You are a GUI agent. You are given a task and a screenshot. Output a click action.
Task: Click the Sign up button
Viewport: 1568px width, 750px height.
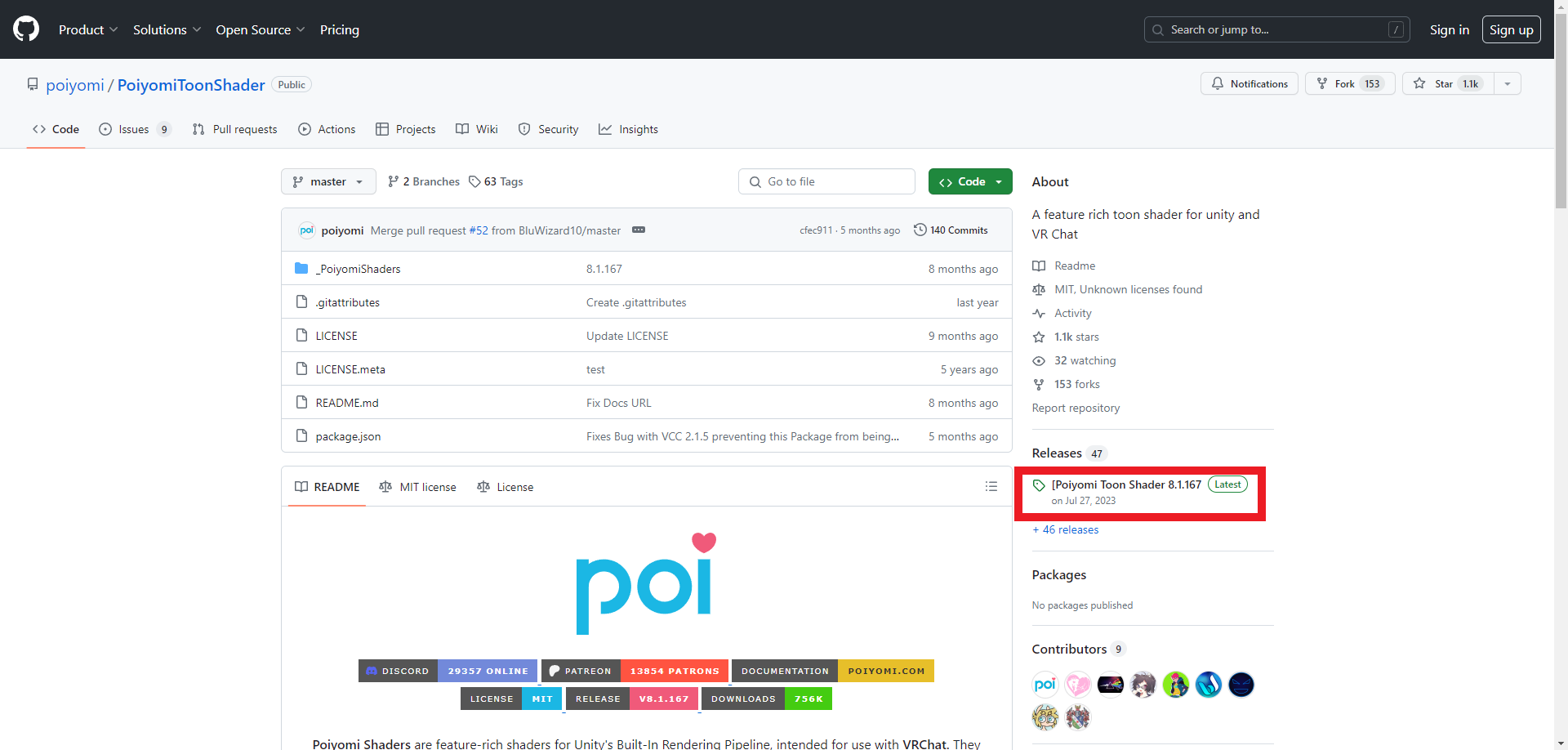tap(1511, 29)
